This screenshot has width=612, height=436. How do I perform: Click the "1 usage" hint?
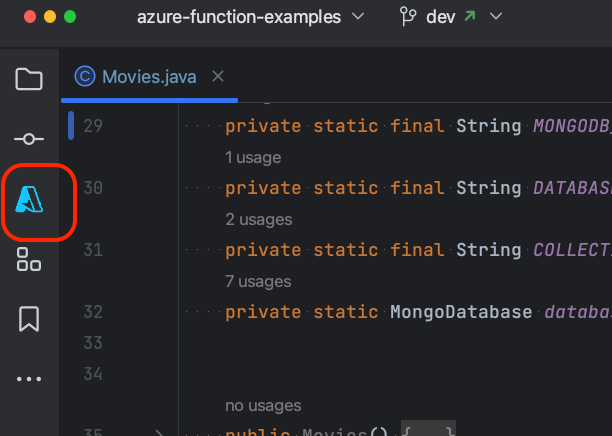click(x=253, y=157)
